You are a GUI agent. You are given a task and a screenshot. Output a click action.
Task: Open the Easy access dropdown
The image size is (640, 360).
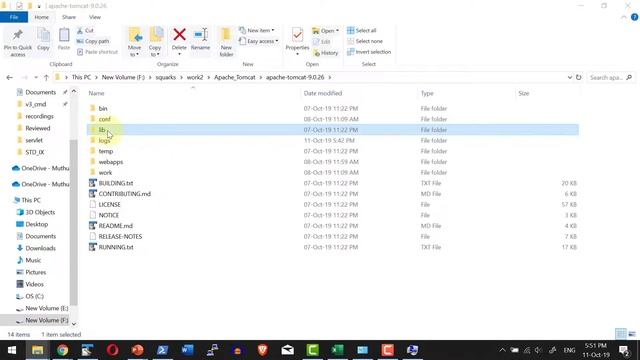[x=259, y=41]
